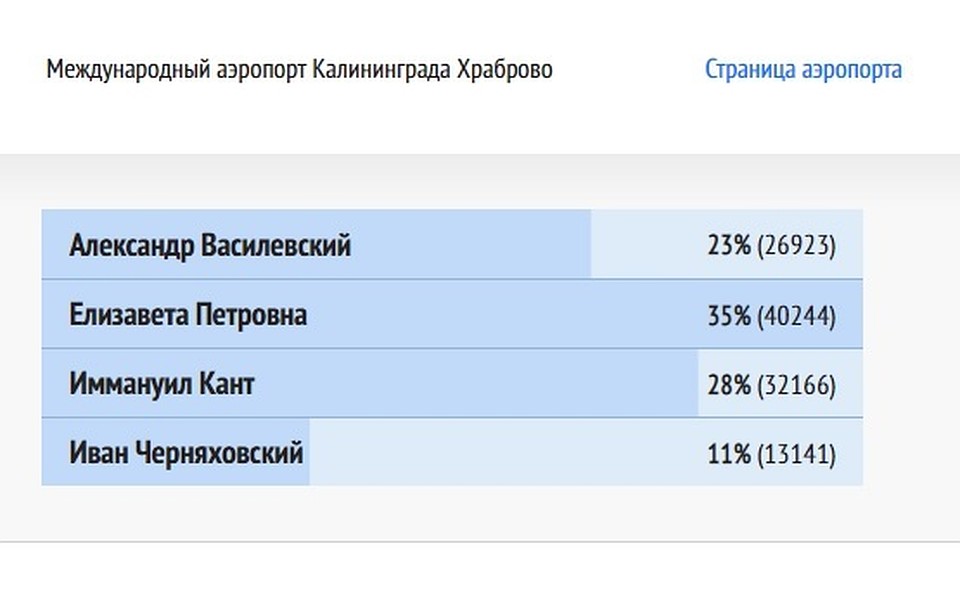
Task: Click filled bar right of Александр Василевский's name
Action: click(x=471, y=244)
